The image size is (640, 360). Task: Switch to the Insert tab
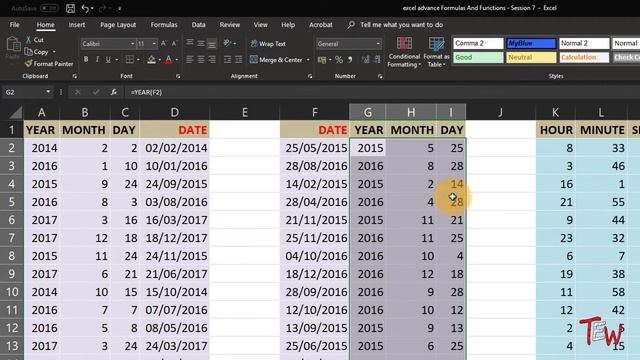(x=77, y=25)
